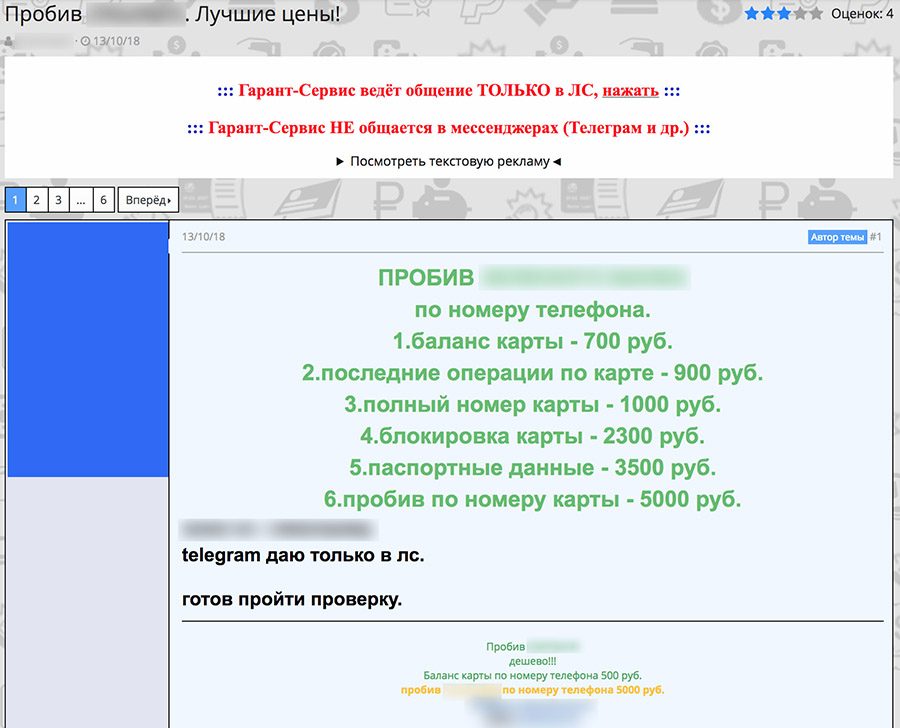Image resolution: width=900 pixels, height=728 pixels.
Task: Select the third rating star
Action: [783, 13]
